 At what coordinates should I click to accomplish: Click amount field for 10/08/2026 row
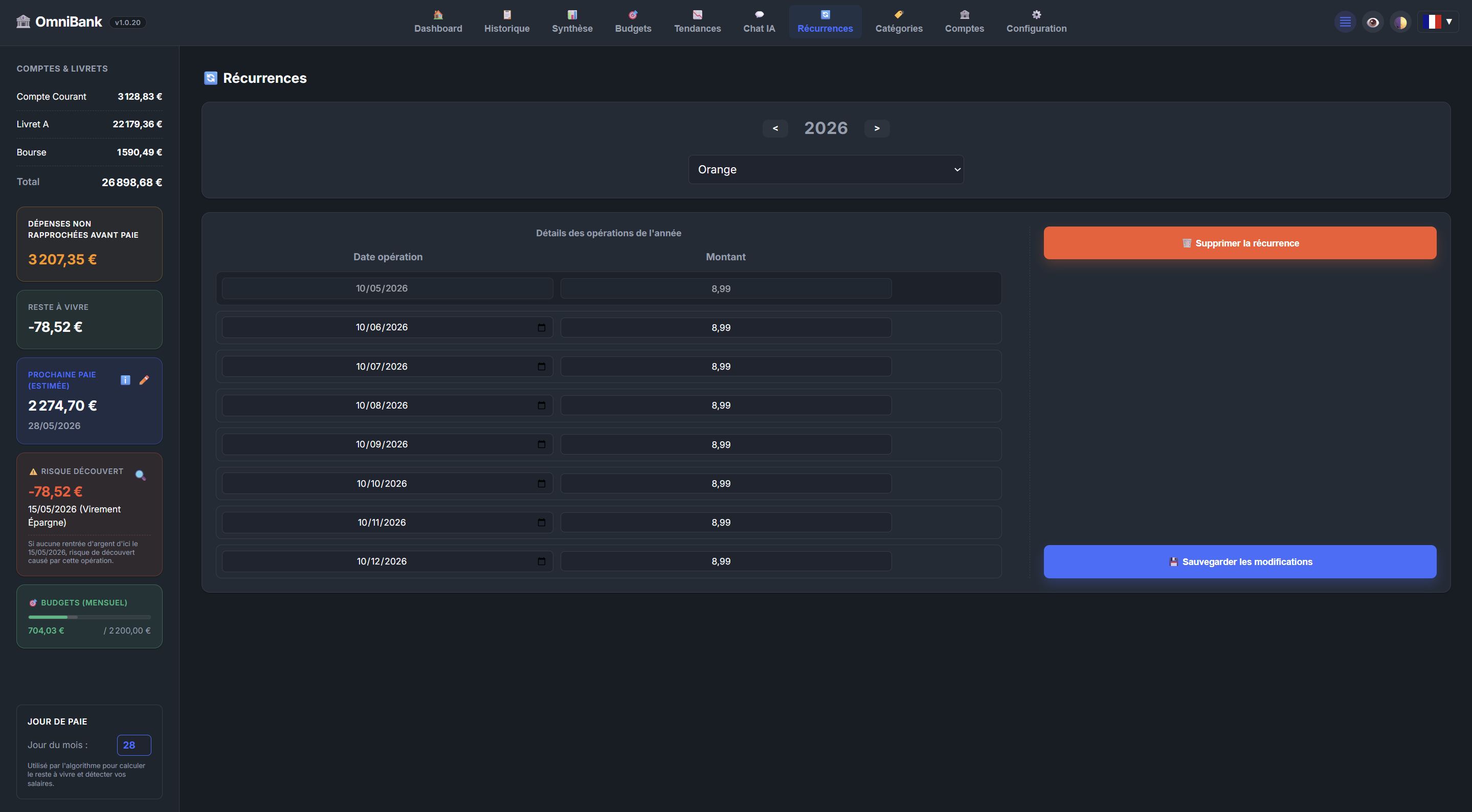coord(726,405)
